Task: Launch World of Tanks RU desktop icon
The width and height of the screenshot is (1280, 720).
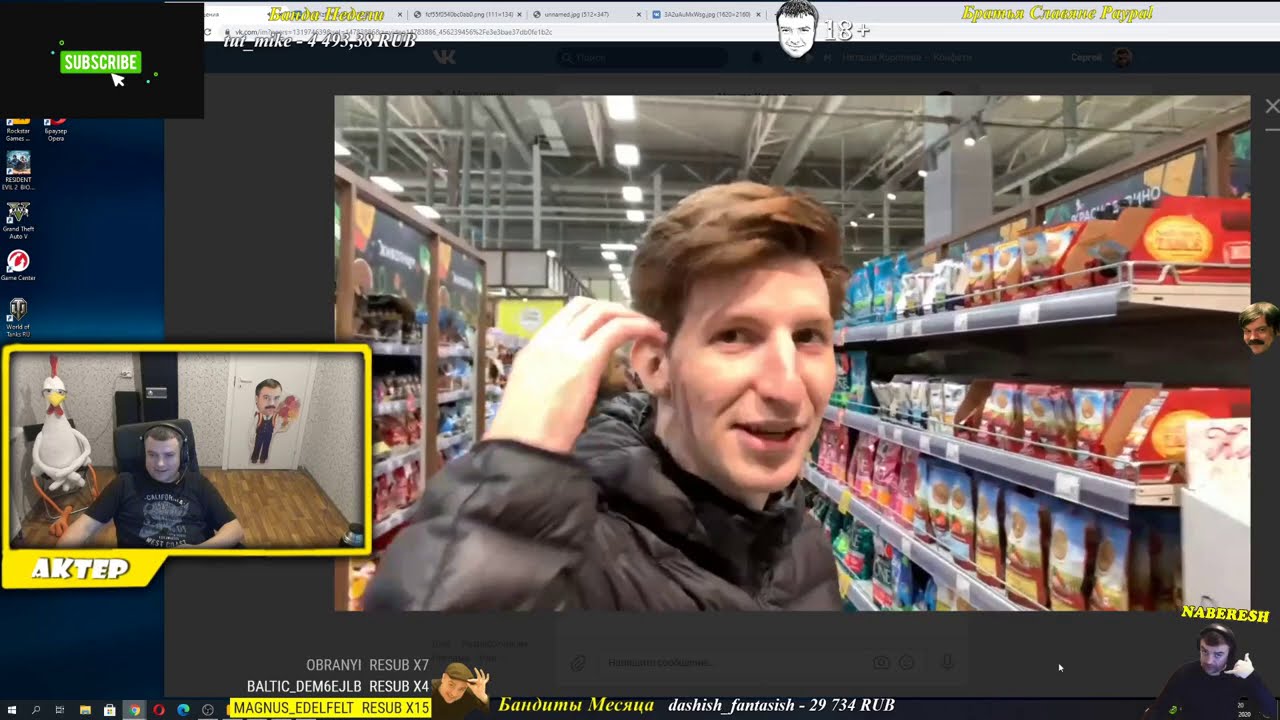Action: pos(18,318)
